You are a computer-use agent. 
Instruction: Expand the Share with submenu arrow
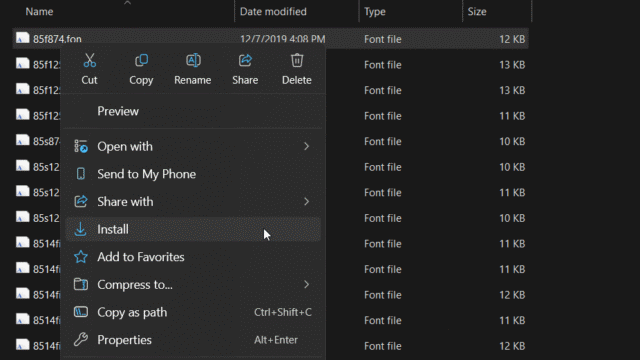[307, 201]
